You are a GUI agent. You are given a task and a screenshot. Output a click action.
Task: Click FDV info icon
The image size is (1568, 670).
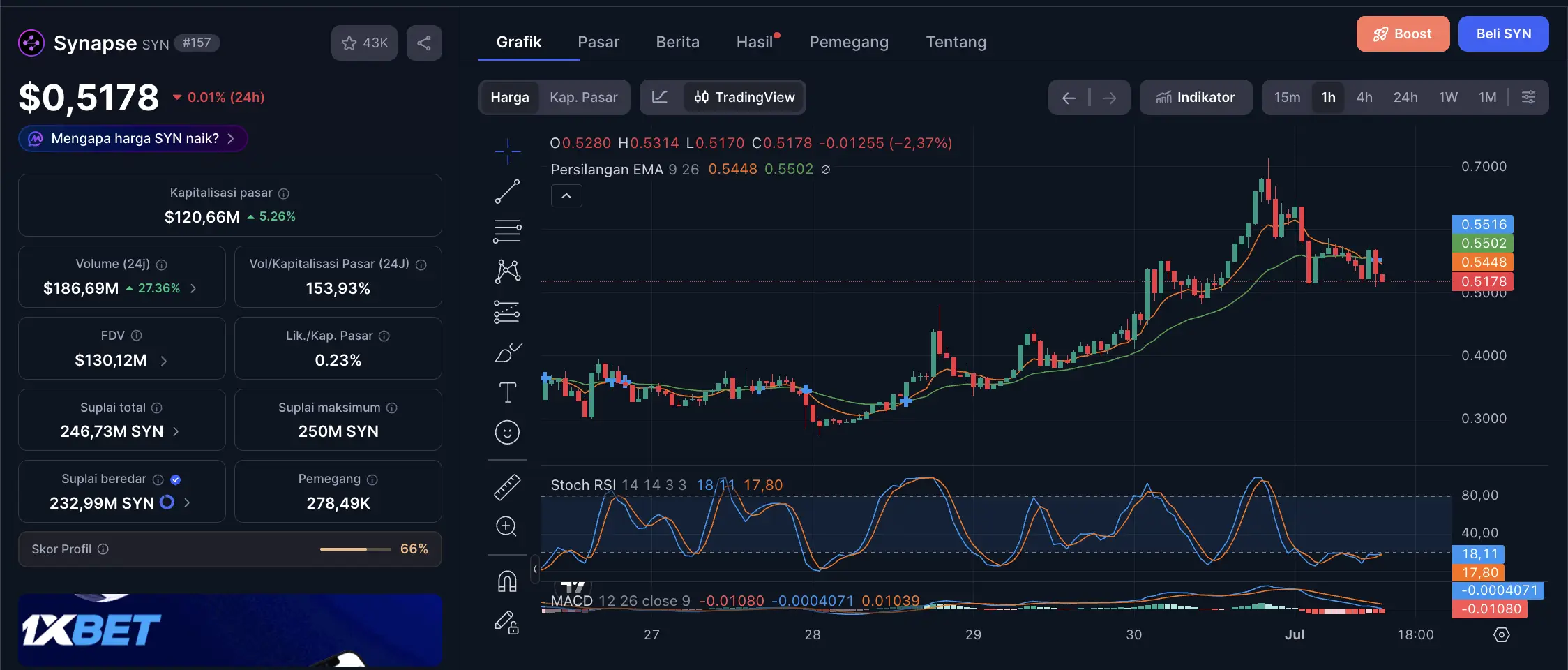point(137,336)
